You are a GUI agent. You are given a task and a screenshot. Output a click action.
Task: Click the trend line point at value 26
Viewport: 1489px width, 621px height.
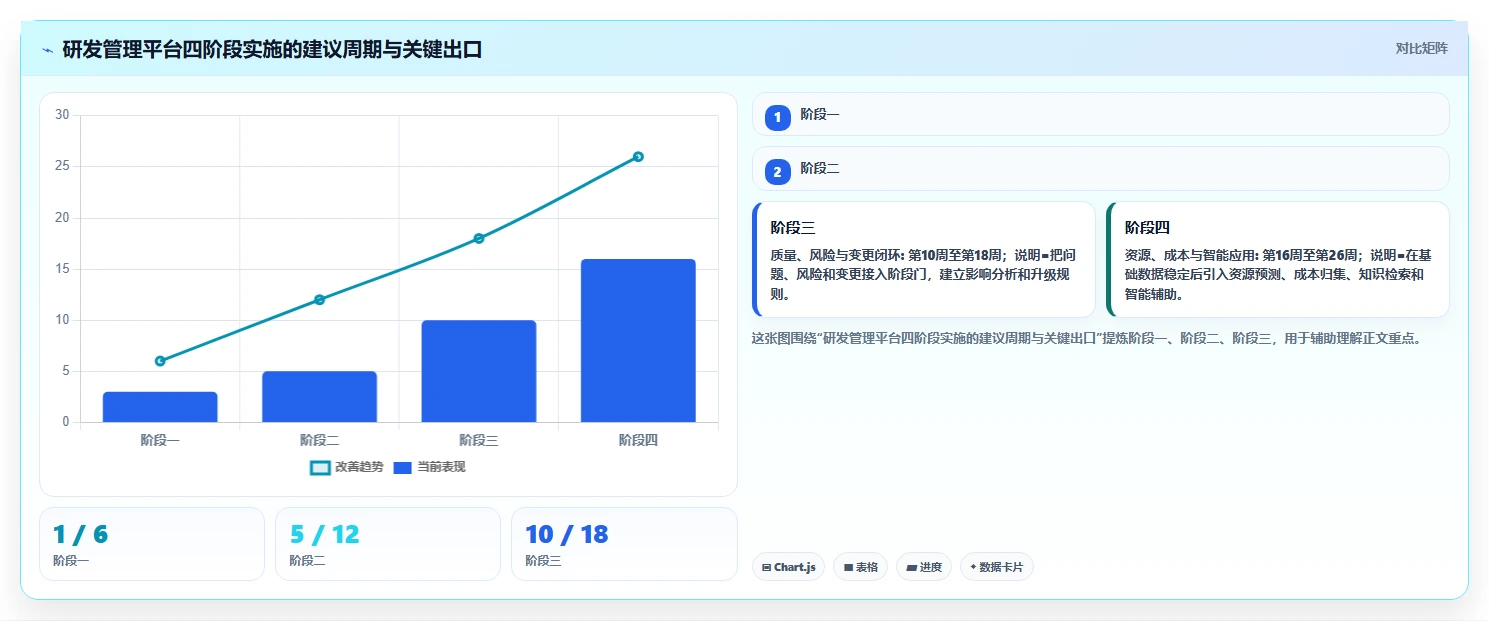point(638,156)
